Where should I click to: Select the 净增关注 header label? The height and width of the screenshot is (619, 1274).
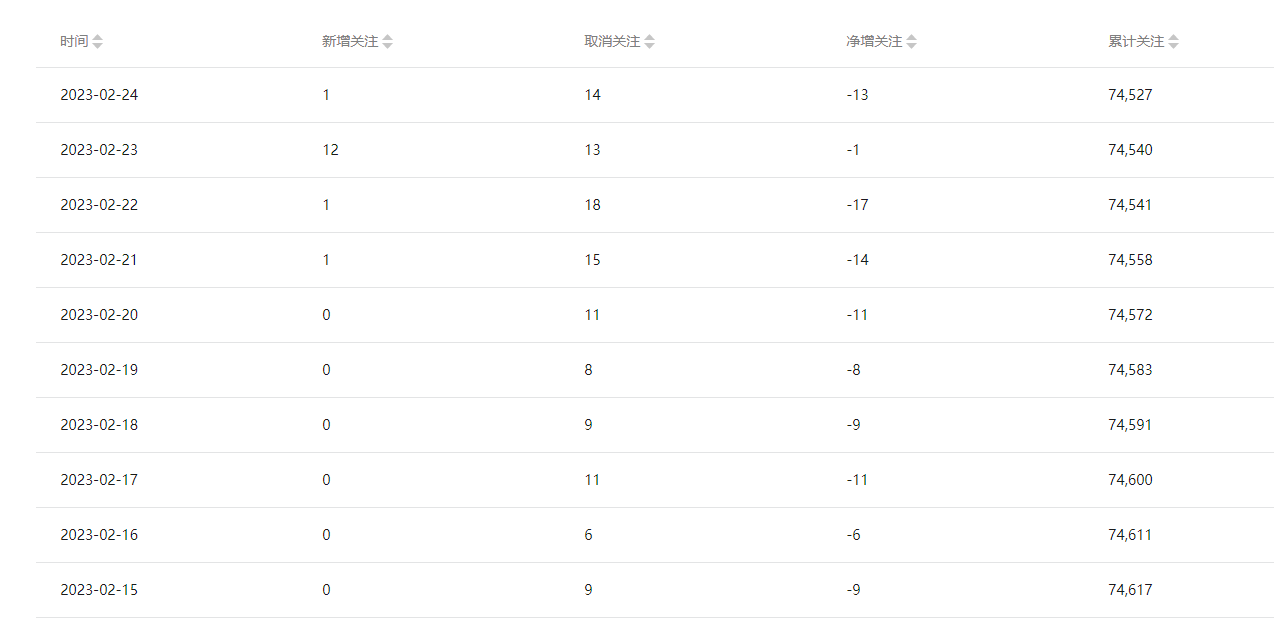[x=874, y=42]
